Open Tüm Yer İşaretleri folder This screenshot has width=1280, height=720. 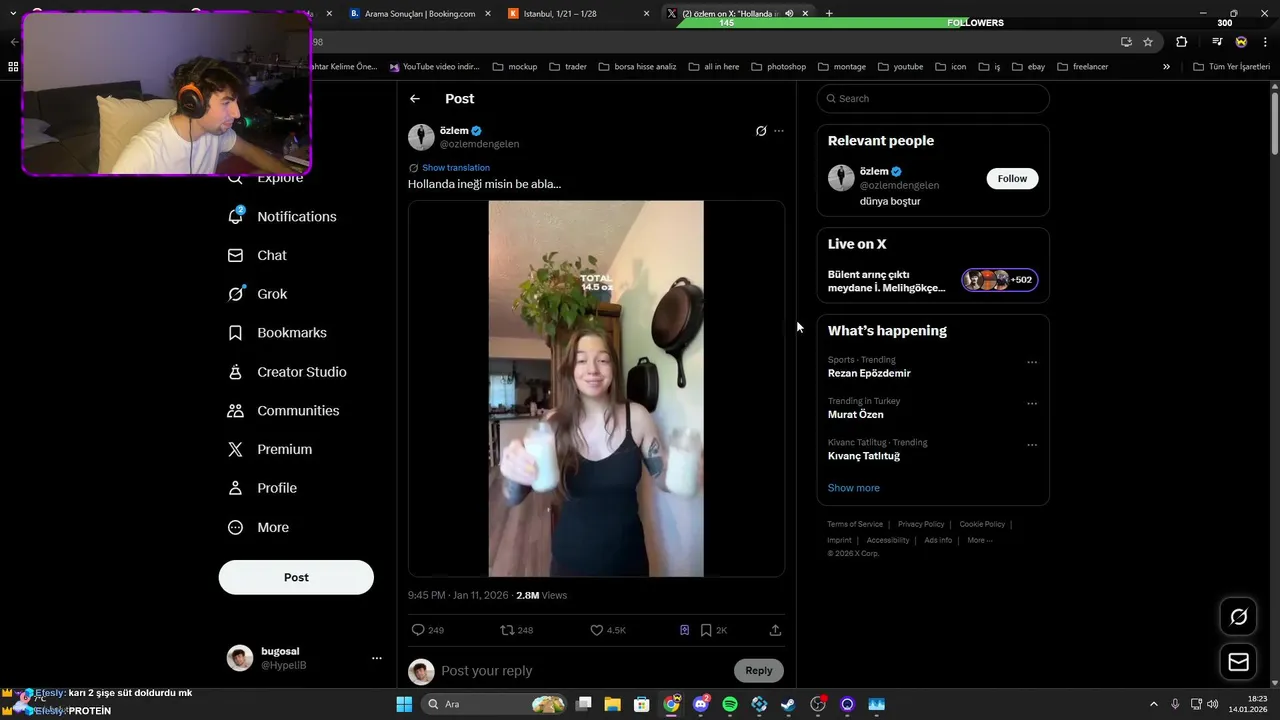point(1232,67)
